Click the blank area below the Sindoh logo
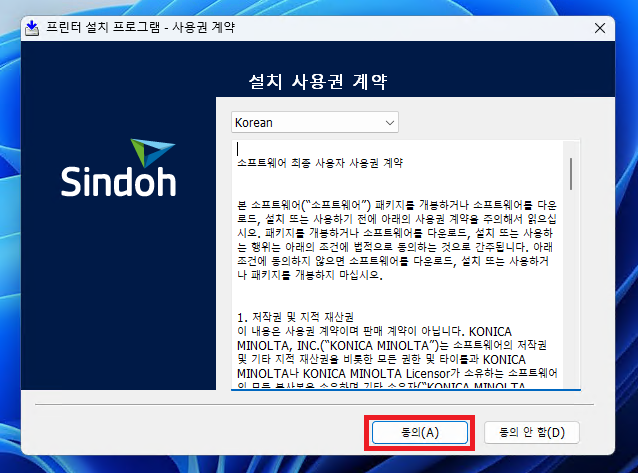Screen dimensions: 638x473 tap(117, 300)
